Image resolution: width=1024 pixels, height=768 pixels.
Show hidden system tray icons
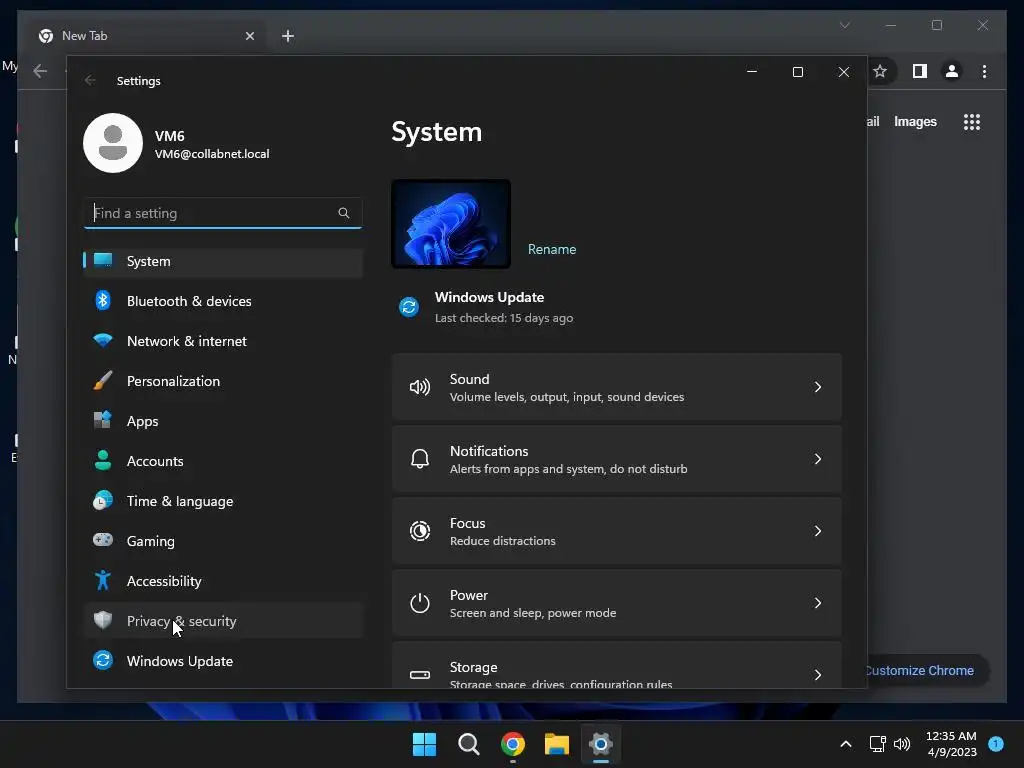[x=846, y=744]
